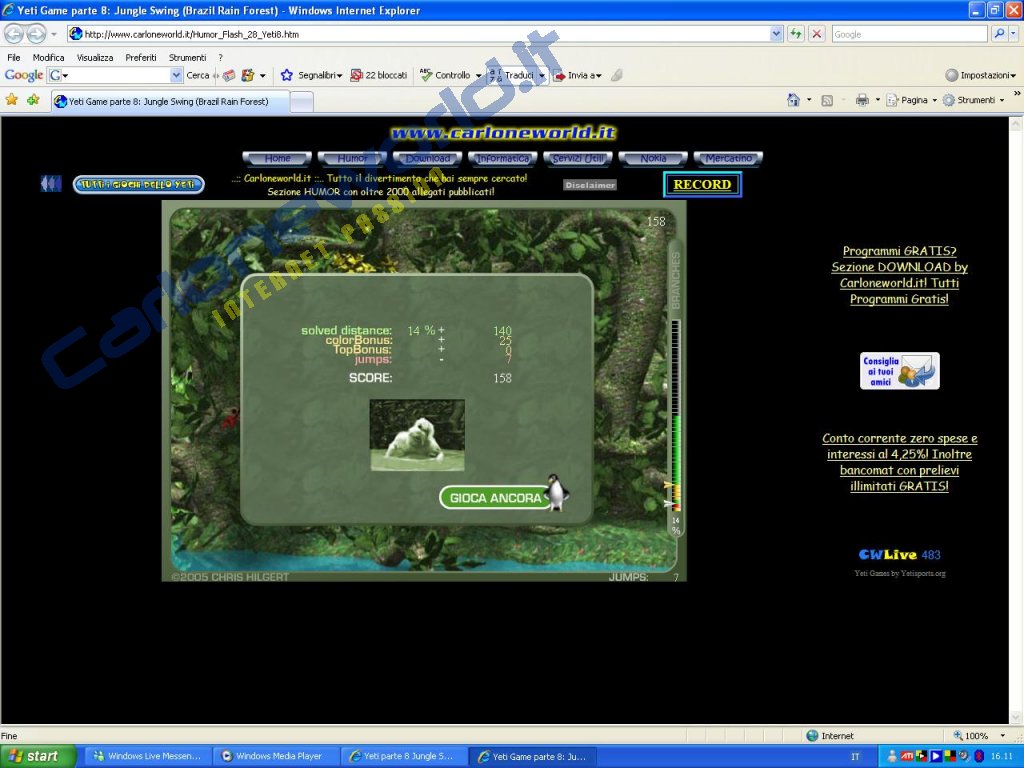This screenshot has height=768, width=1024.
Task: Click the Google toolbar highlighter pen icon
Action: pyautogui.click(x=616, y=75)
